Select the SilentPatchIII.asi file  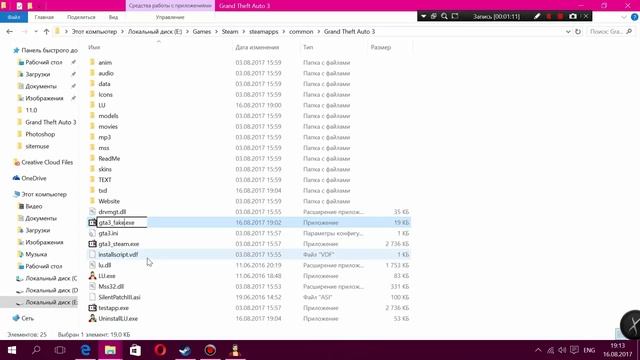pos(119,297)
